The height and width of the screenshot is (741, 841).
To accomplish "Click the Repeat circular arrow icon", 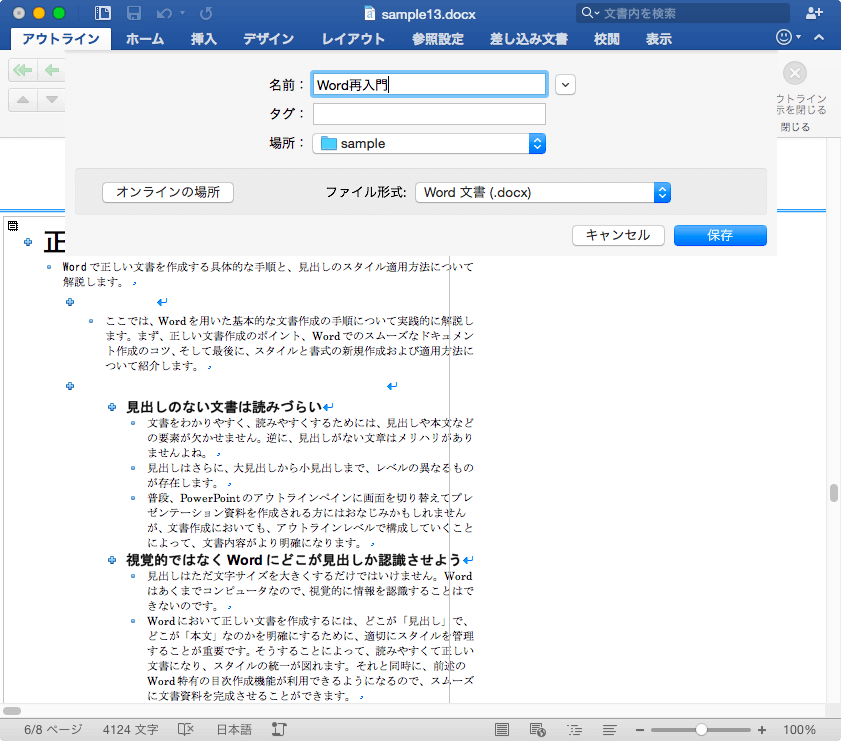I will click(x=206, y=13).
